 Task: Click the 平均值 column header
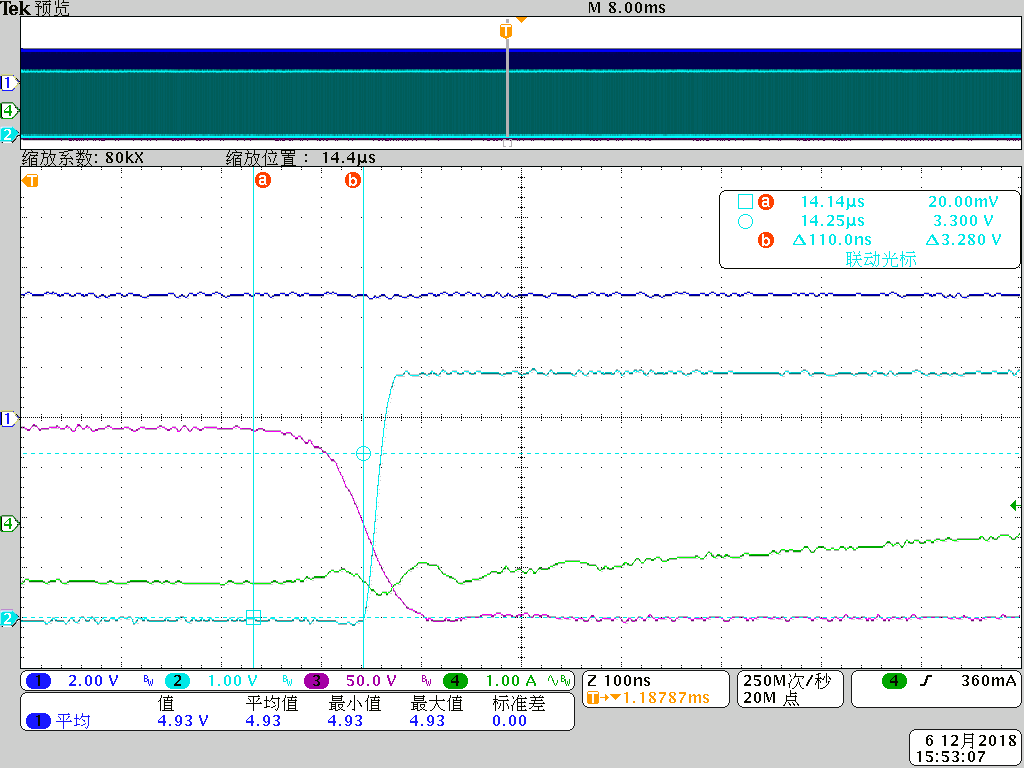pos(272,703)
